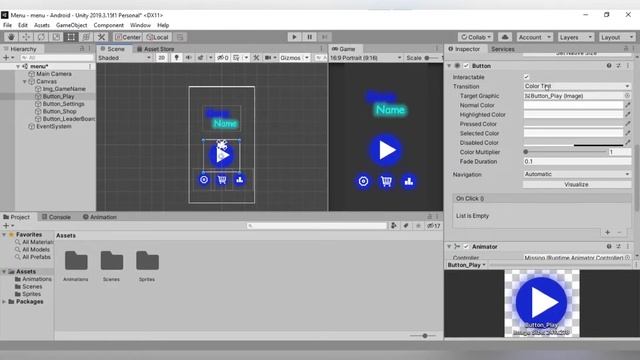The height and width of the screenshot is (360, 640).
Task: Click the Step frame button
Action: pos(324,37)
